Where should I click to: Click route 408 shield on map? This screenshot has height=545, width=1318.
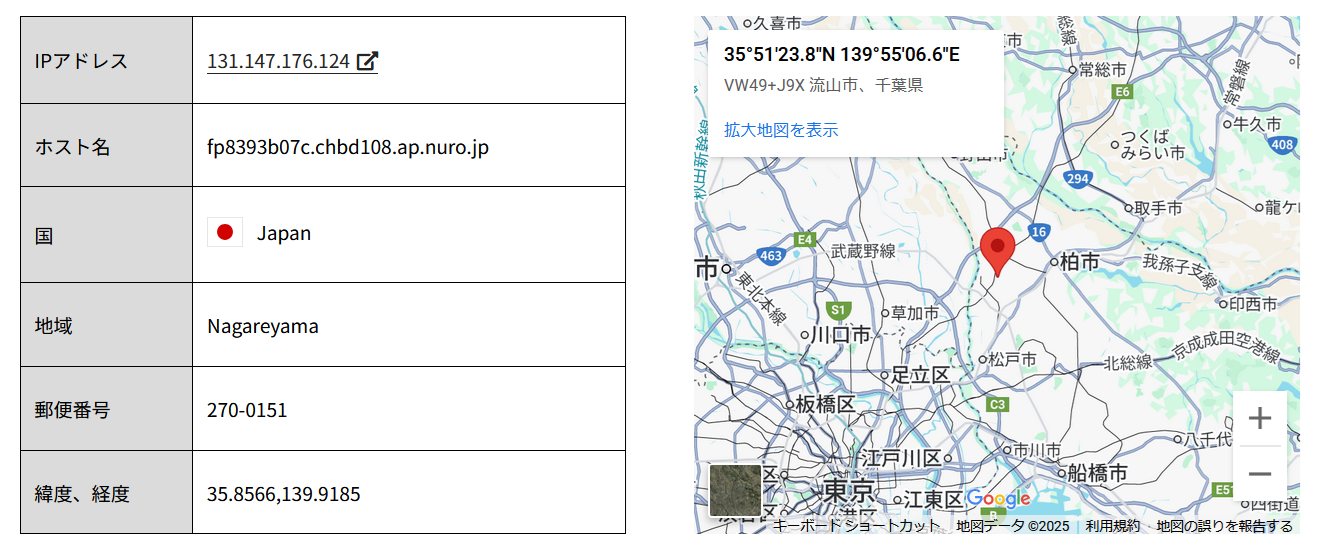1283,145
